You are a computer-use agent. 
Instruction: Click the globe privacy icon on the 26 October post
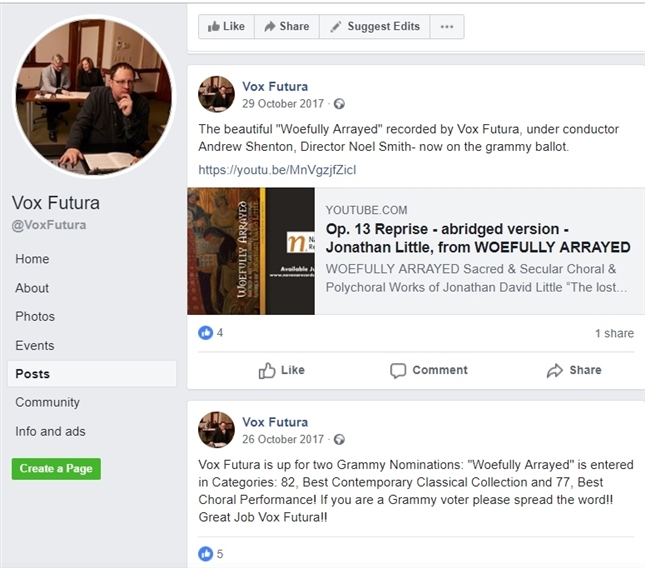339,439
